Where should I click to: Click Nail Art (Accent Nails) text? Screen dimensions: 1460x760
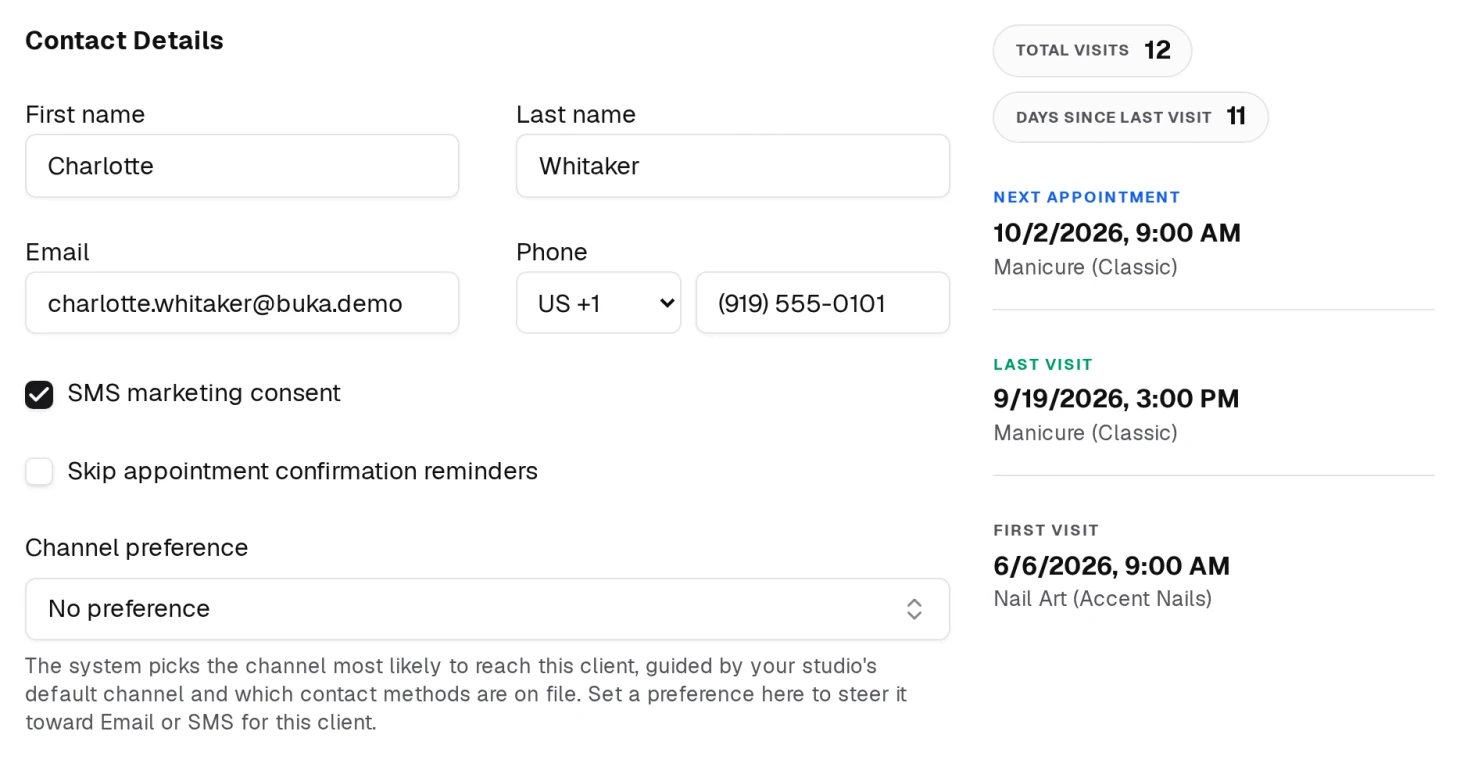tap(1102, 599)
